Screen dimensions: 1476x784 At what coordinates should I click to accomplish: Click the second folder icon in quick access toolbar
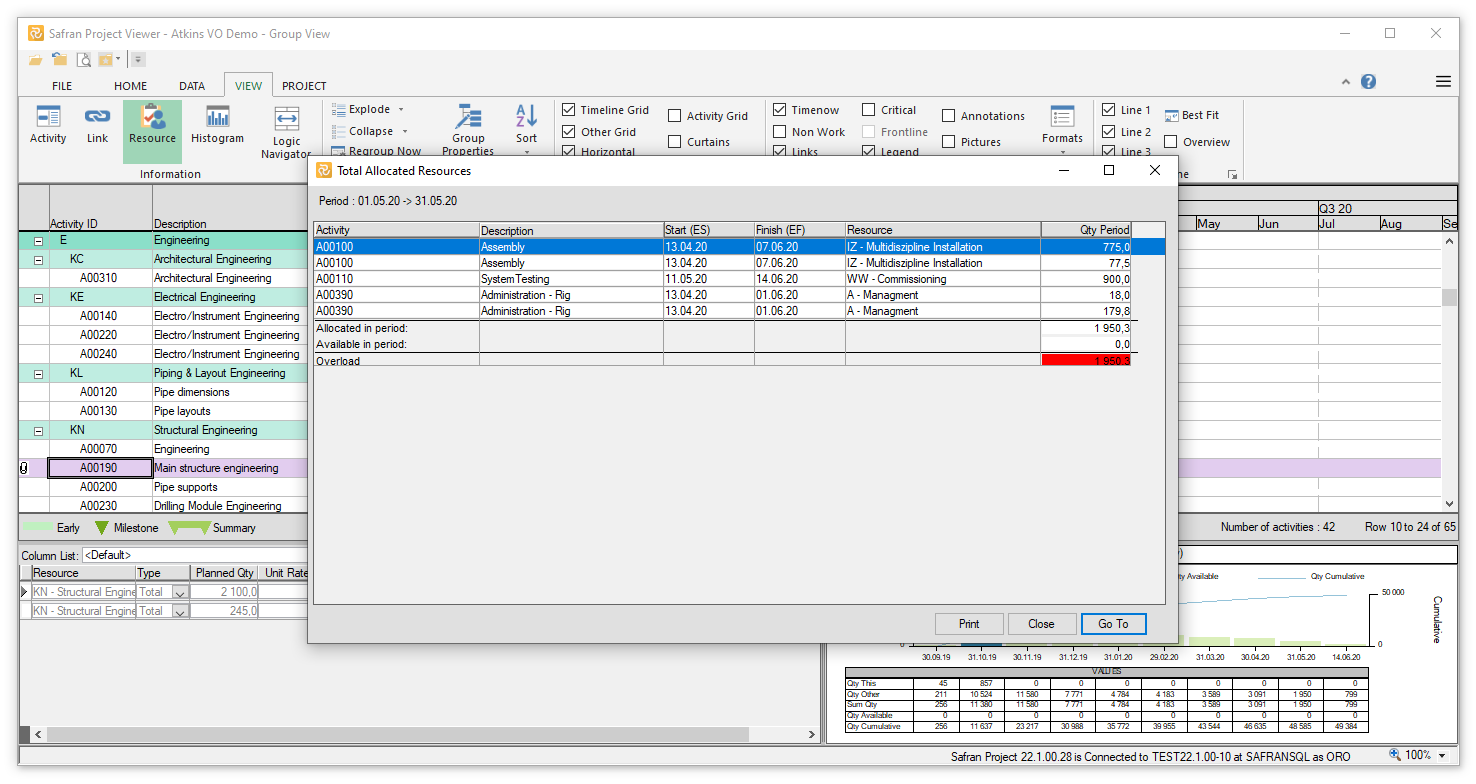(60, 60)
